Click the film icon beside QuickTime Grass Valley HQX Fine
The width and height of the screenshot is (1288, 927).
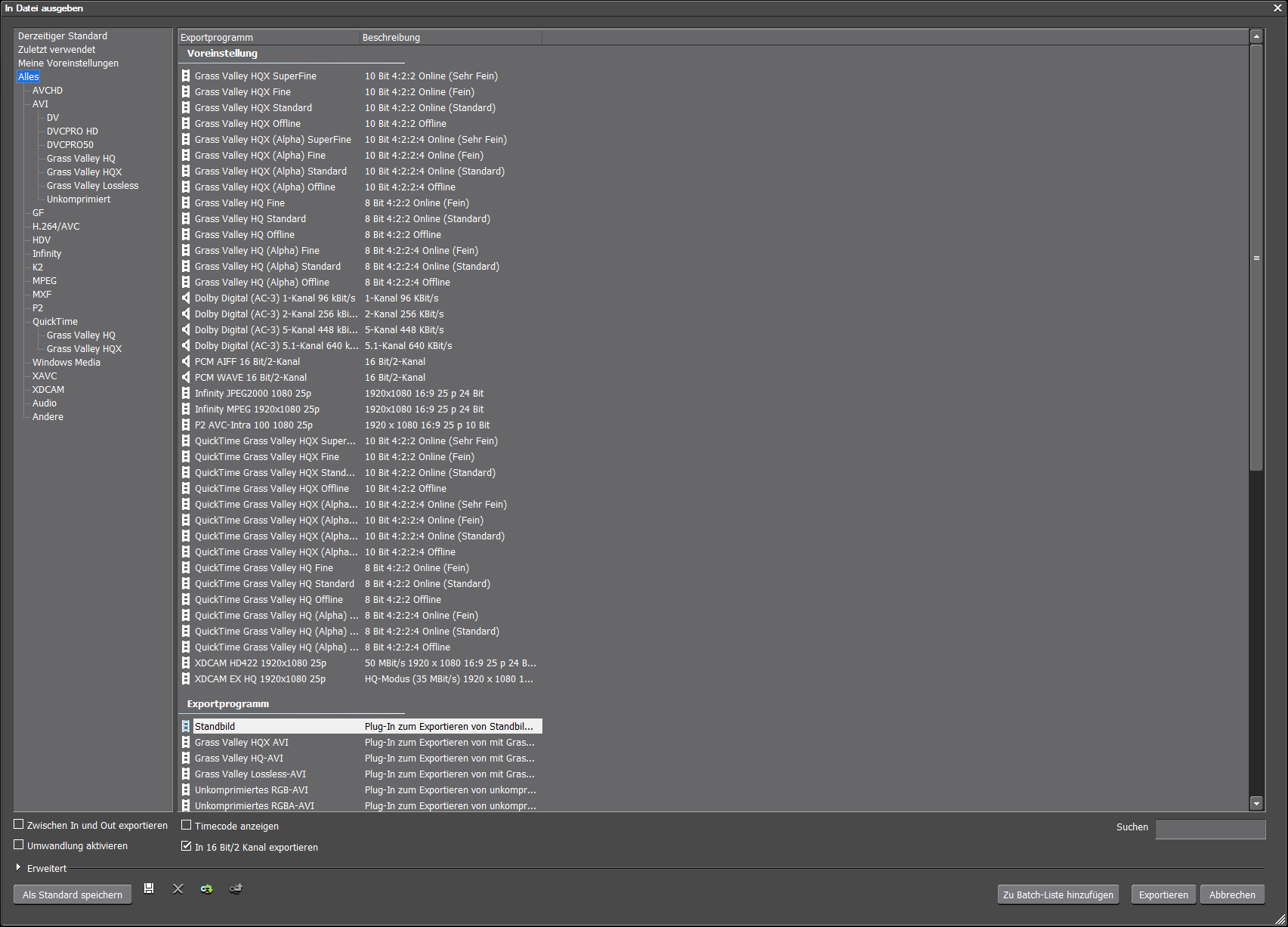[186, 456]
